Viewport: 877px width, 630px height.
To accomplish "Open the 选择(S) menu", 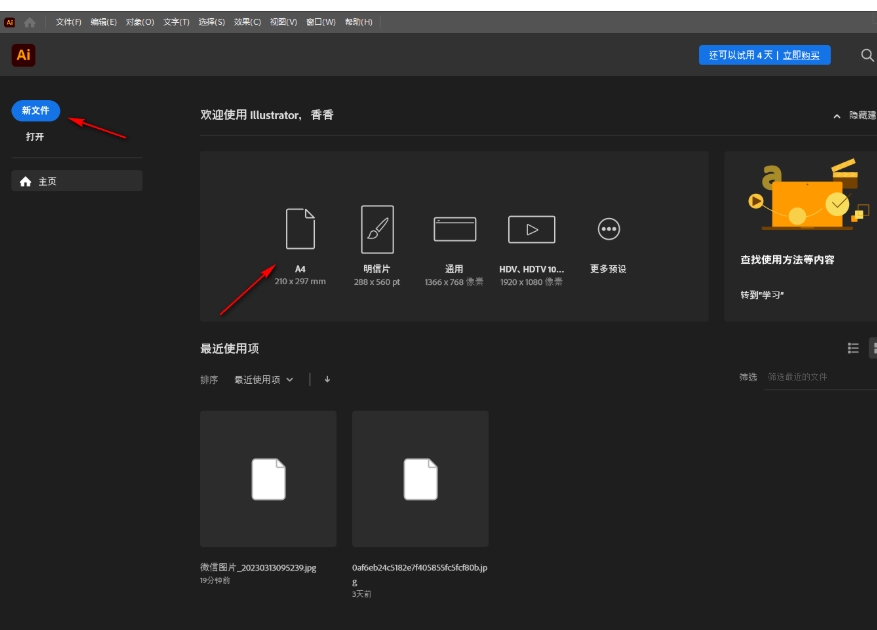I will coord(211,22).
